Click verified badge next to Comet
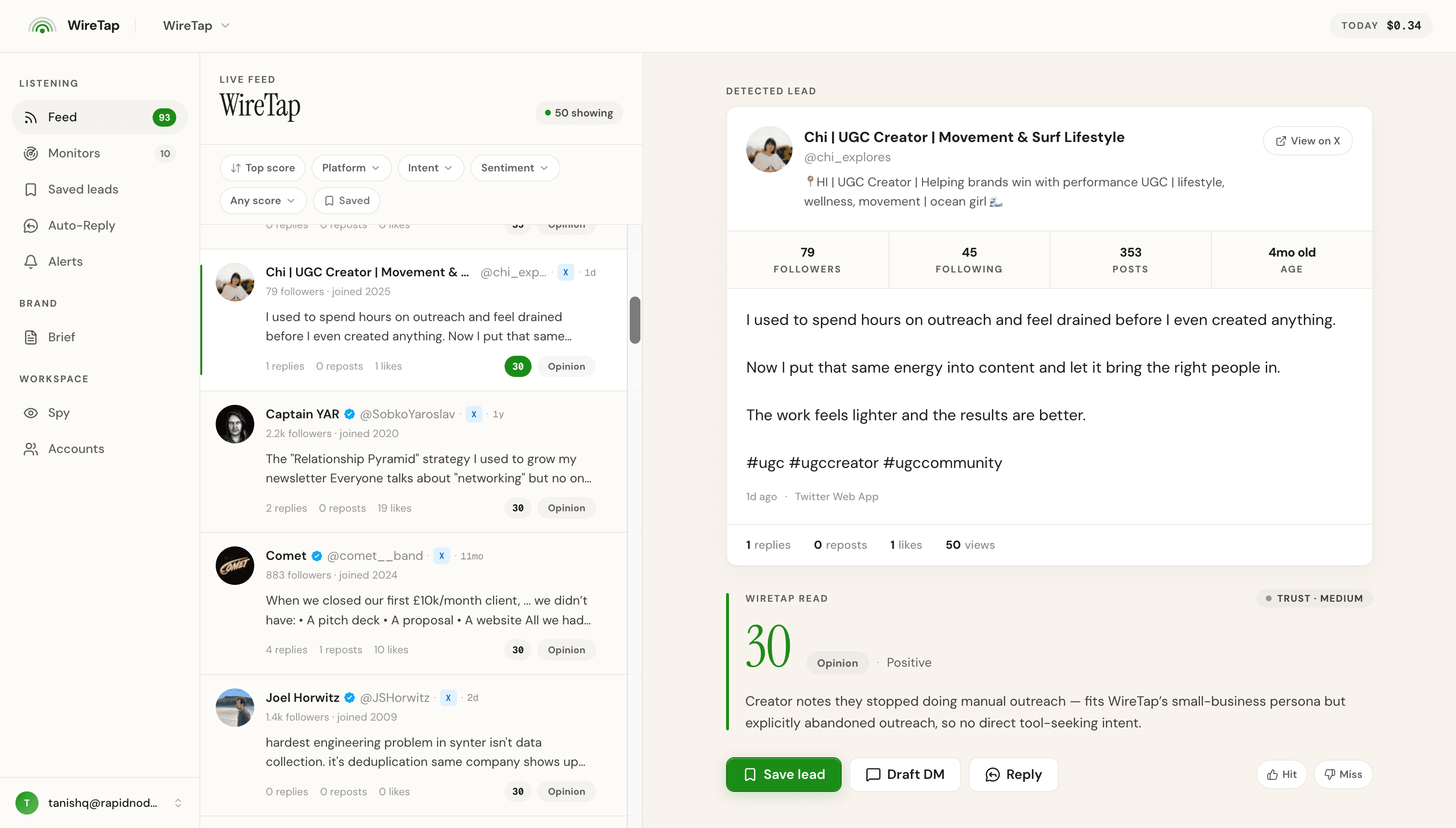1456x828 pixels. click(x=317, y=556)
